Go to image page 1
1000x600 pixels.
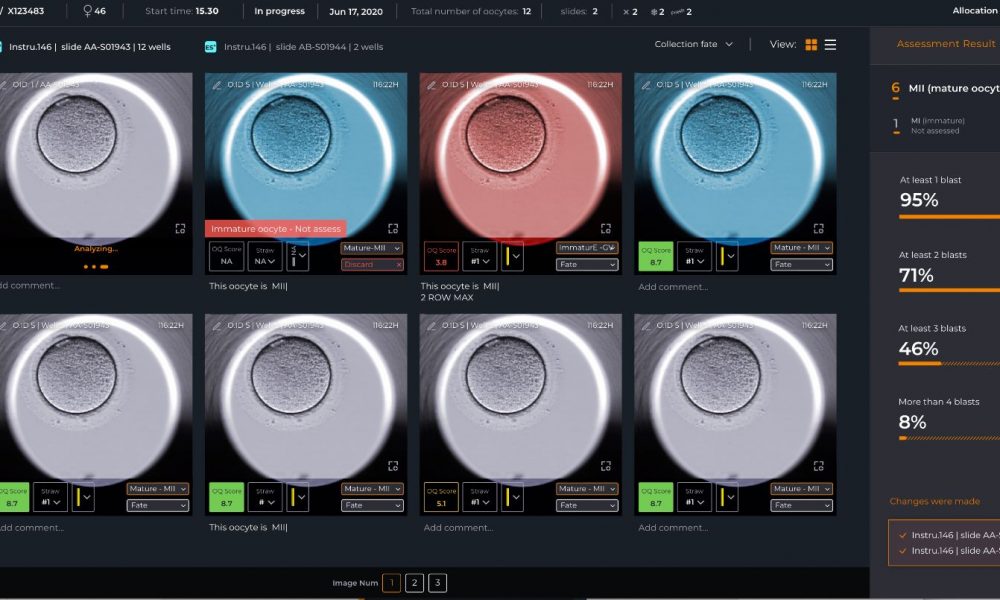[392, 583]
